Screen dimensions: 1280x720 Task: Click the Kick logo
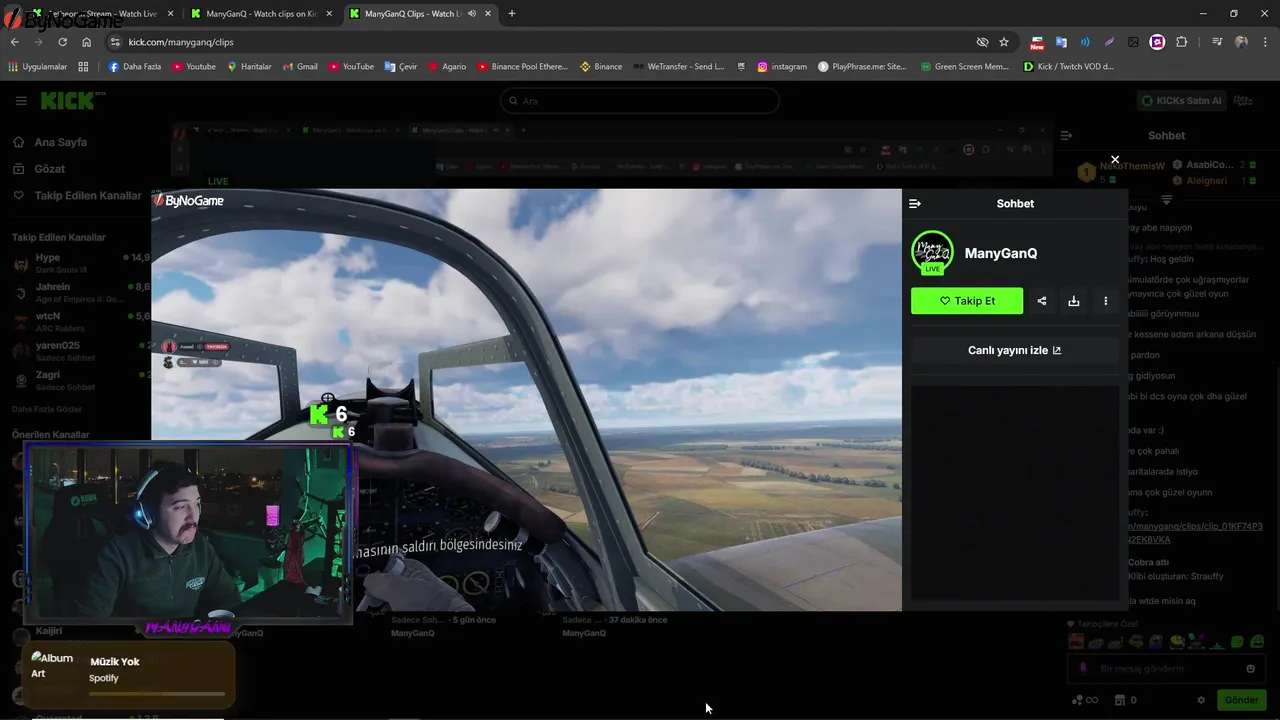[68, 101]
